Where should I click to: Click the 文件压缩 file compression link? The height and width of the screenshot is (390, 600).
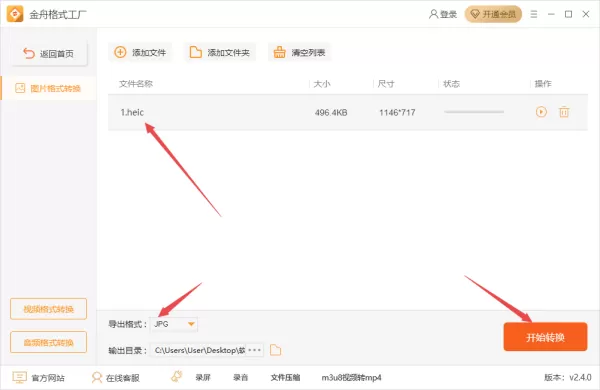point(285,378)
